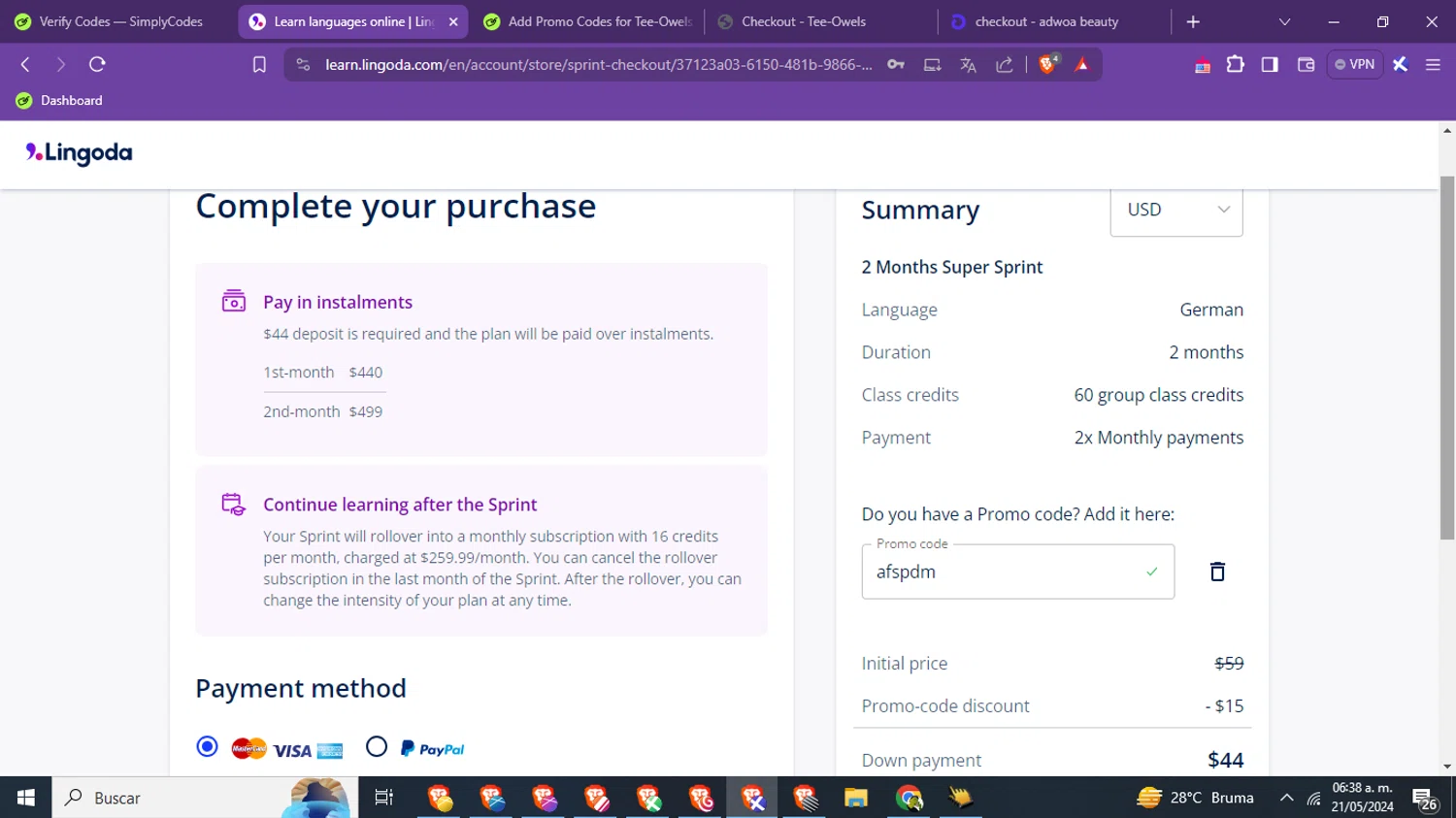Open Brave Shields lion icon
Image resolution: width=1456 pixels, height=818 pixels.
(x=1047, y=64)
